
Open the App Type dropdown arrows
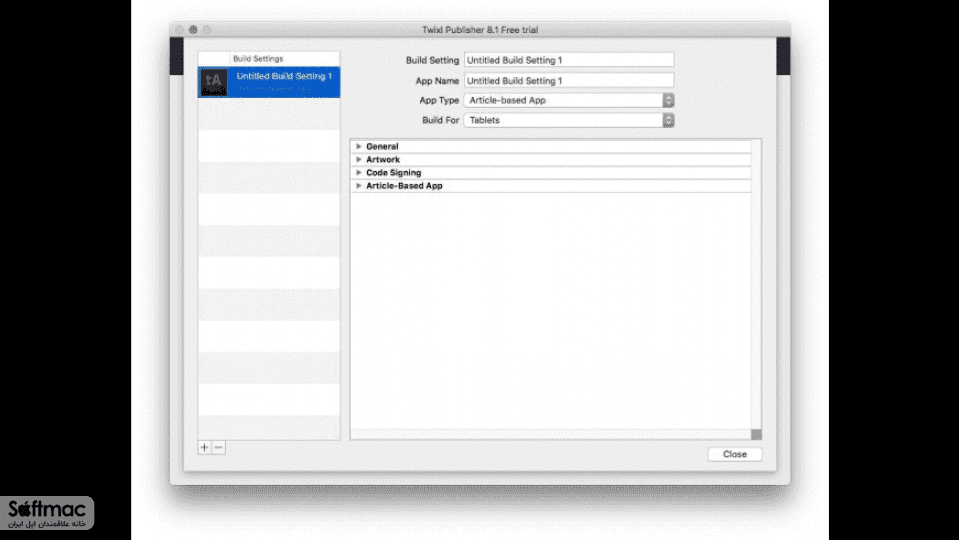tap(668, 100)
